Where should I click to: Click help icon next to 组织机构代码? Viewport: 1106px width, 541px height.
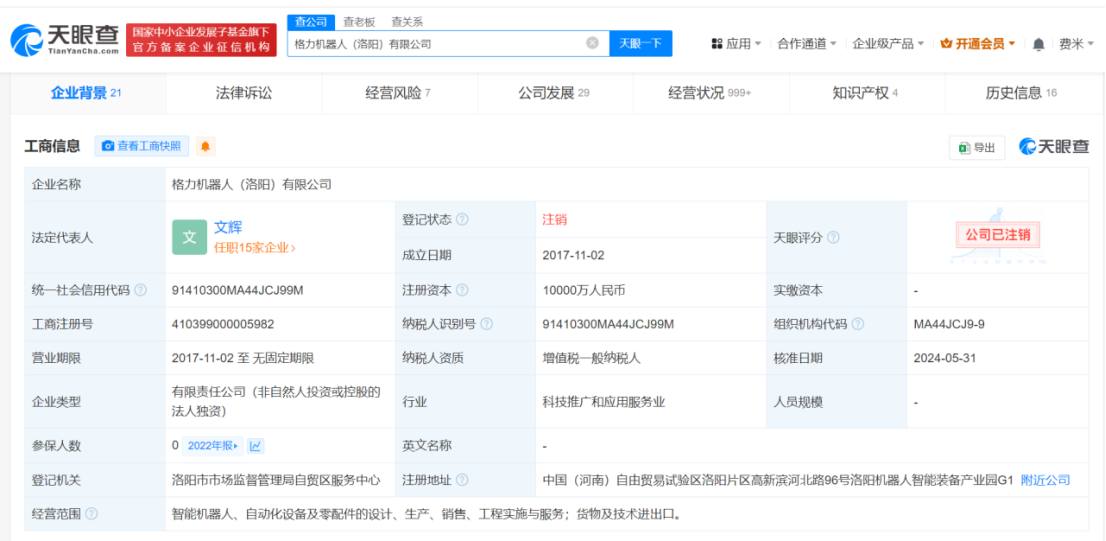(x=857, y=324)
